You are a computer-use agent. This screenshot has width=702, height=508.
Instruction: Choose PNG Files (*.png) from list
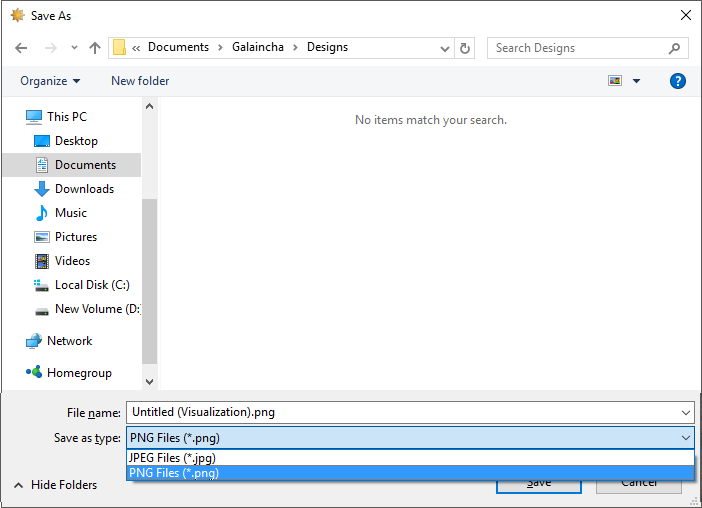tap(174, 473)
